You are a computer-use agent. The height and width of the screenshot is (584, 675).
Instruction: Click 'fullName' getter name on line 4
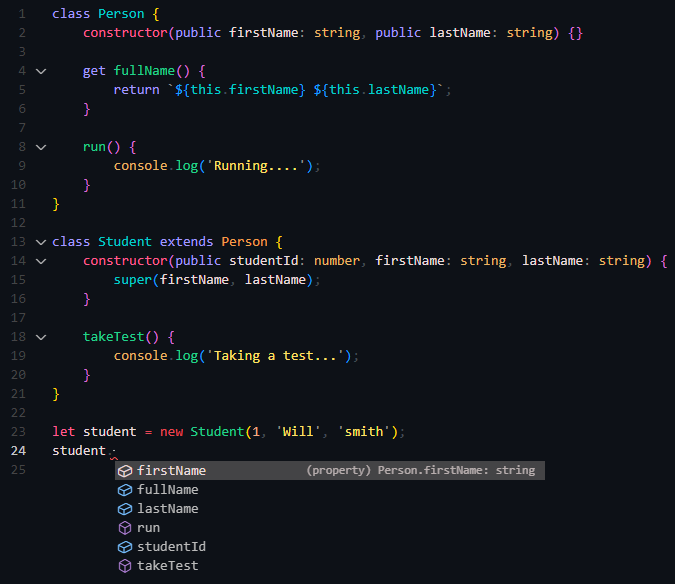(144, 71)
